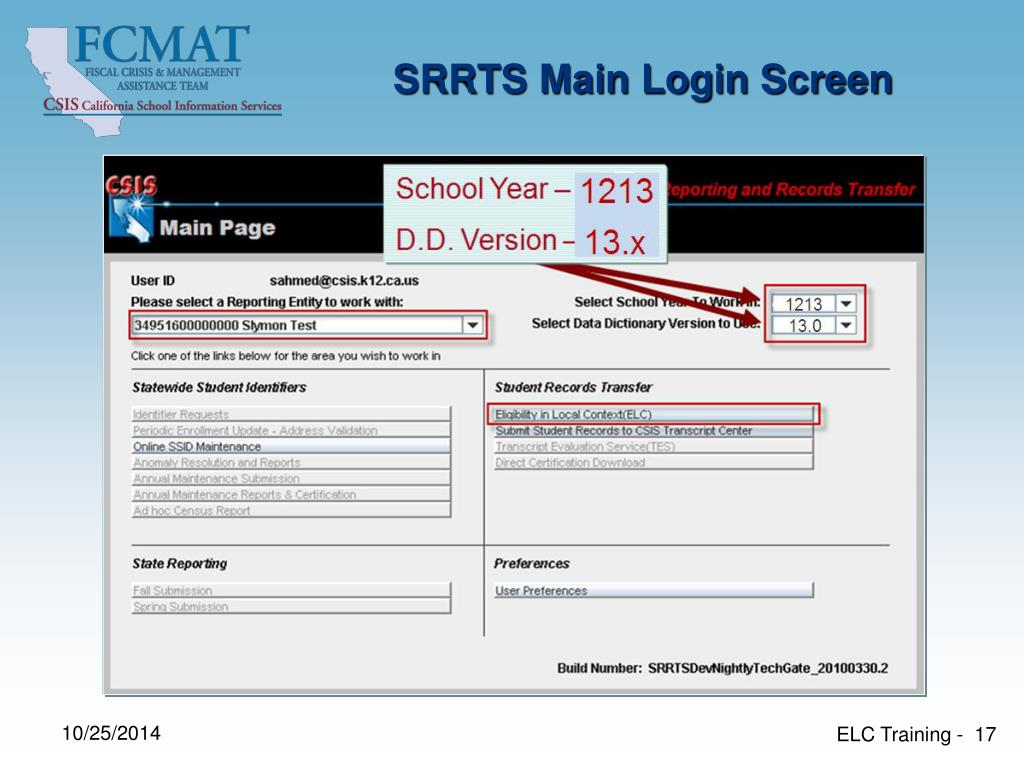The height and width of the screenshot is (768, 1024).
Task: Open Anomaly Resolution and Reports
Action: click(291, 462)
